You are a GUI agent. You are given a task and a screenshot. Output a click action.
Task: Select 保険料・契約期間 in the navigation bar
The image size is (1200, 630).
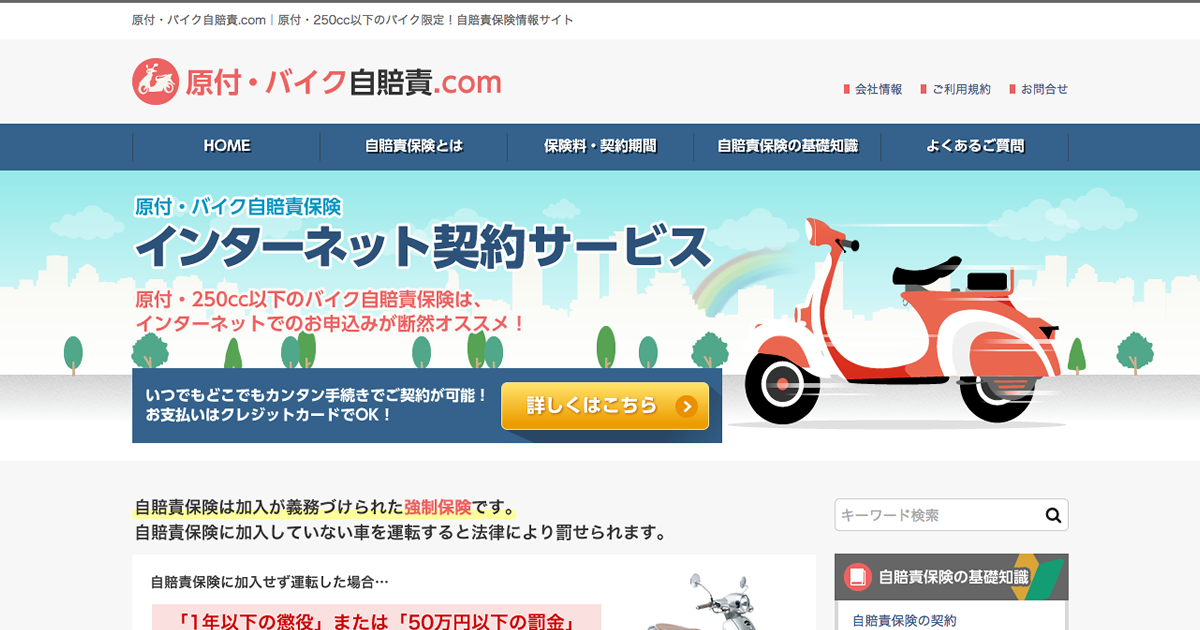coord(600,146)
